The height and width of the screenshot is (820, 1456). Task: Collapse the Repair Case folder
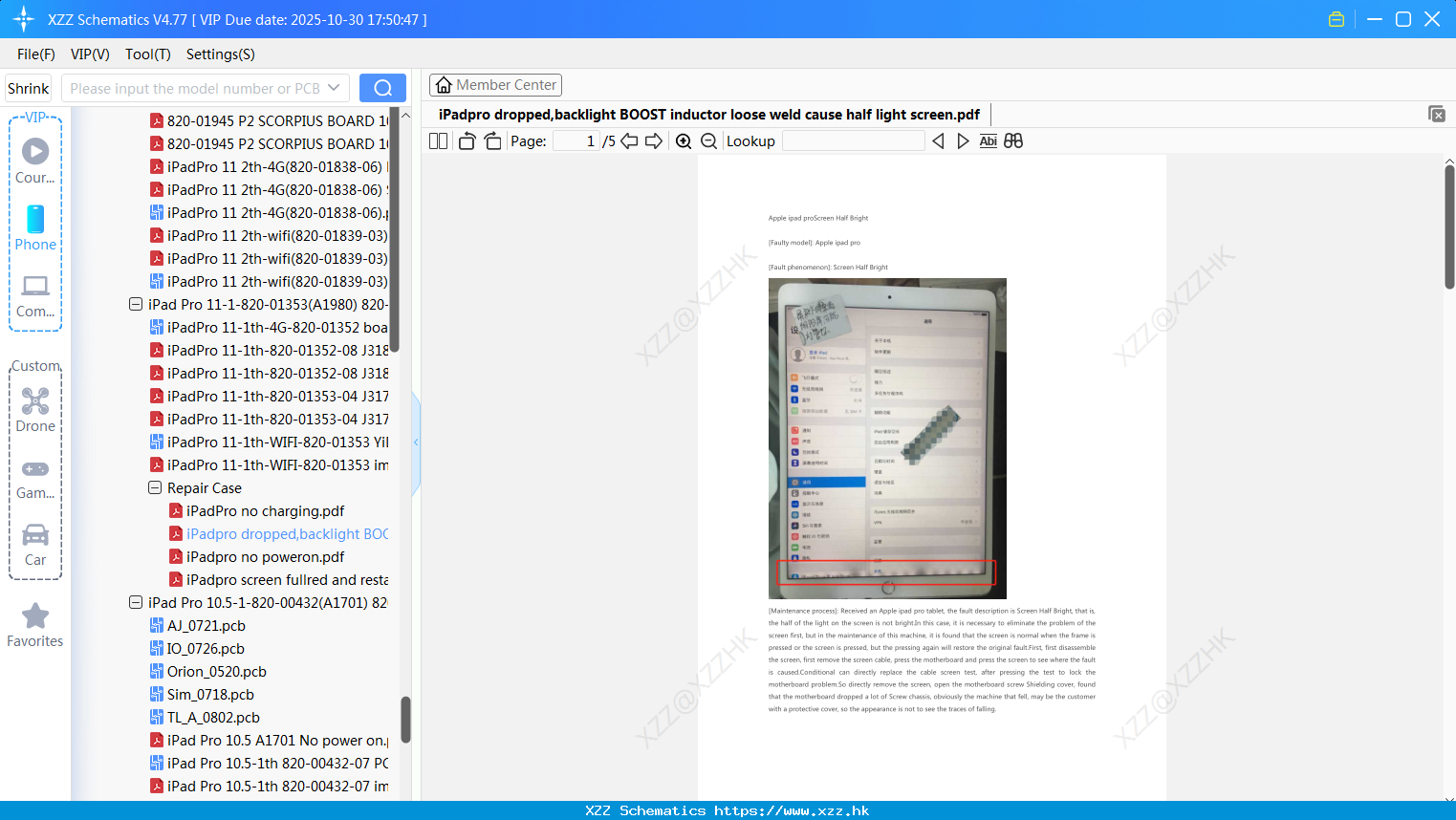tap(155, 487)
